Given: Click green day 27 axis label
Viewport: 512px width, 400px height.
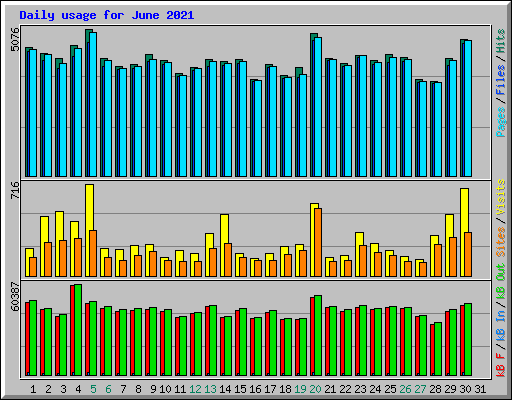Looking at the screenshot, I should [x=420, y=389].
